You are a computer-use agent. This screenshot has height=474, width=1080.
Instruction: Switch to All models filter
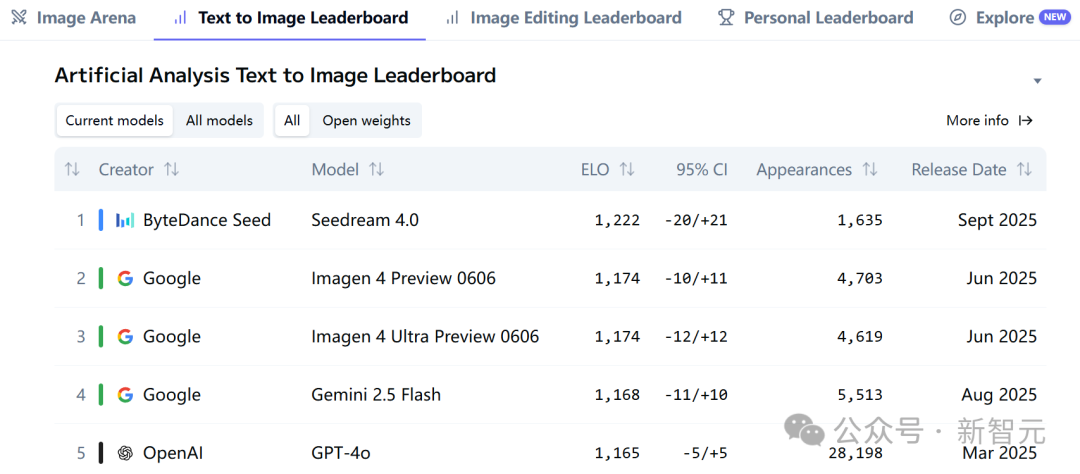[219, 121]
